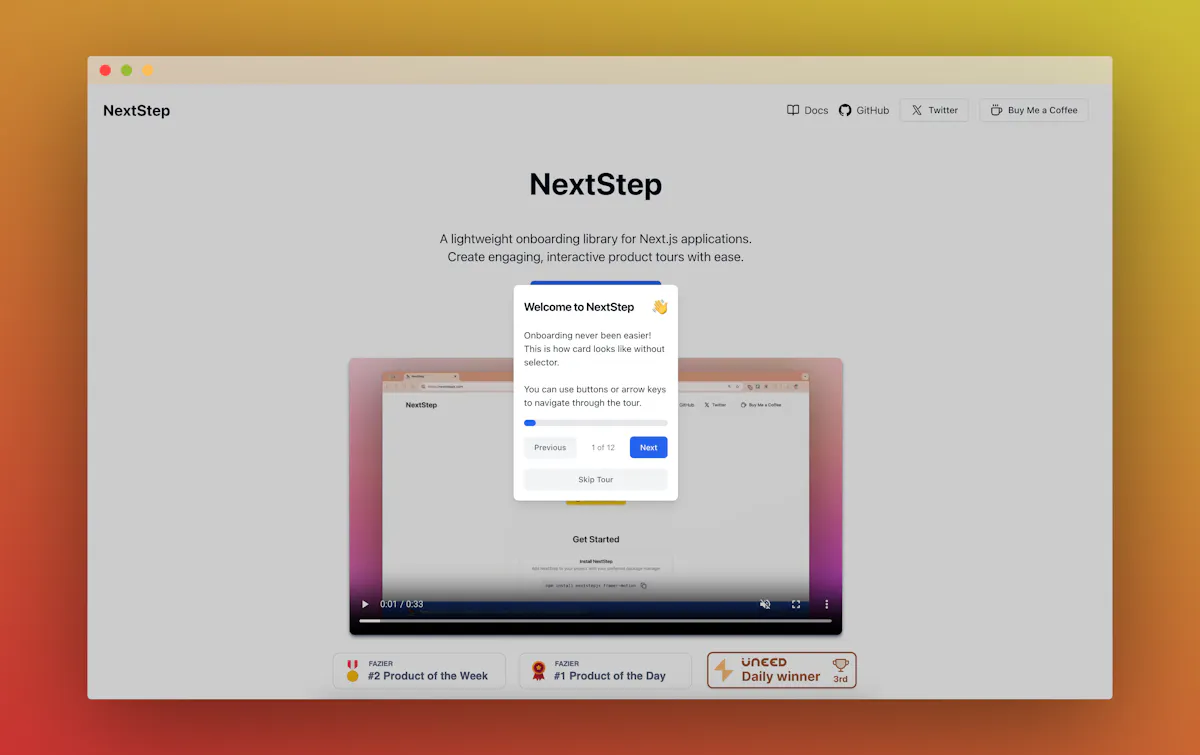Click the "1 of 12" step counter
The height and width of the screenshot is (755, 1200).
pyautogui.click(x=603, y=447)
